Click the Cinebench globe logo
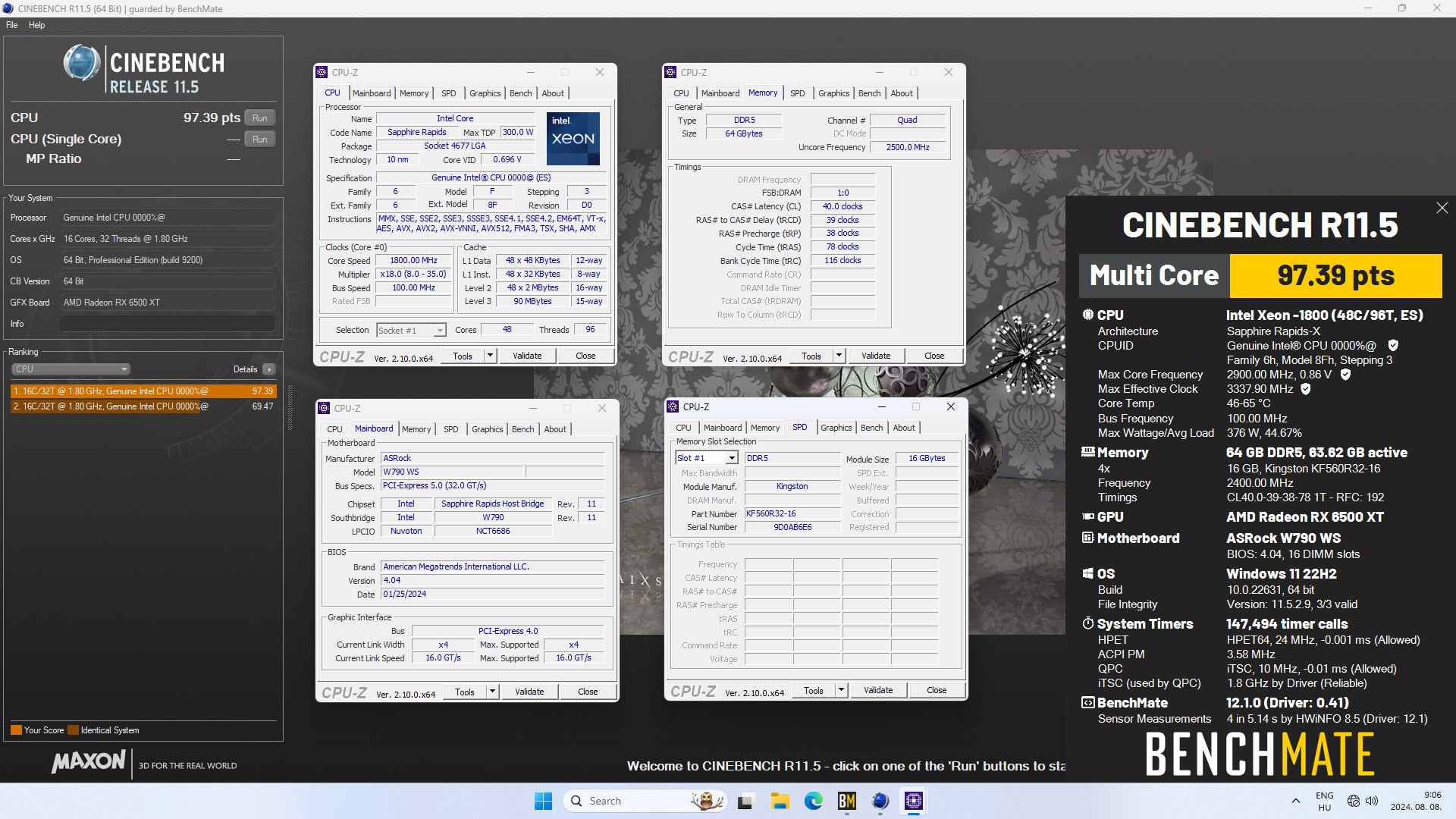This screenshot has width=1456, height=819. pos(81,63)
